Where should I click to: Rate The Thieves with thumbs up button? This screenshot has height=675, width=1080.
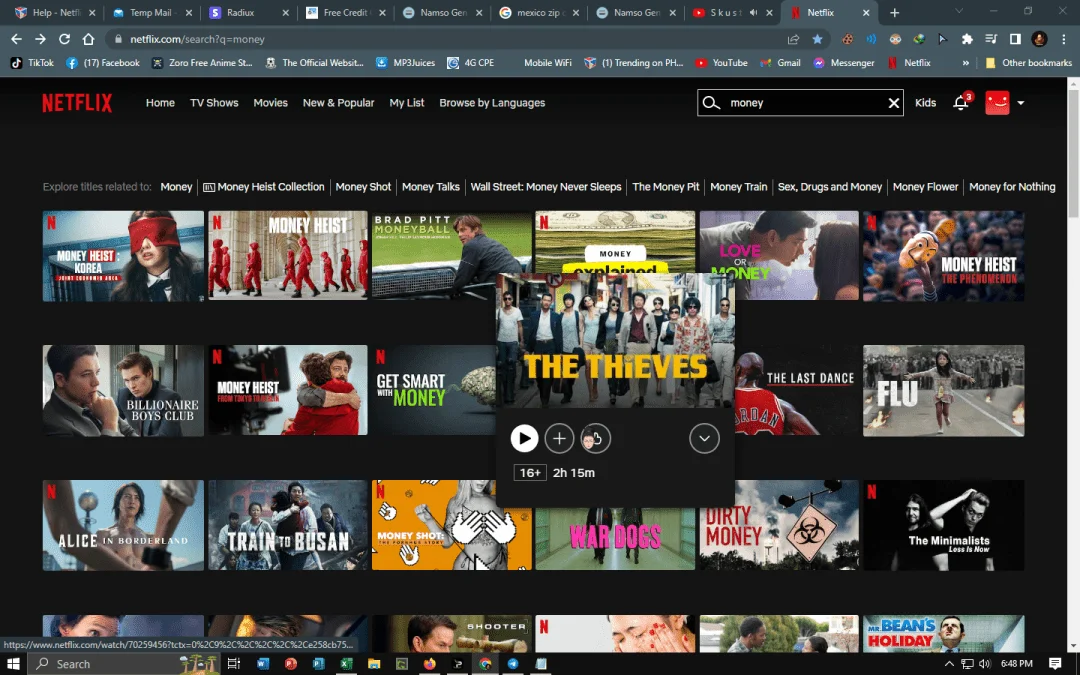596,439
